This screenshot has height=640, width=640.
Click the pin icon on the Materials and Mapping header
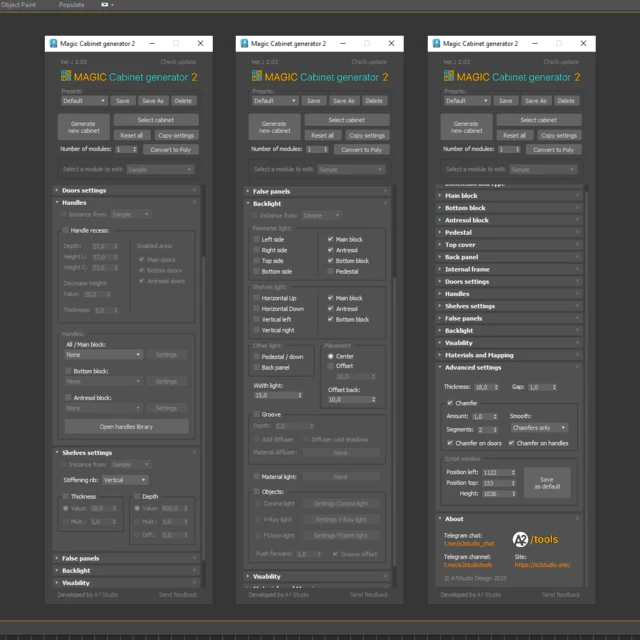[x=577, y=355]
